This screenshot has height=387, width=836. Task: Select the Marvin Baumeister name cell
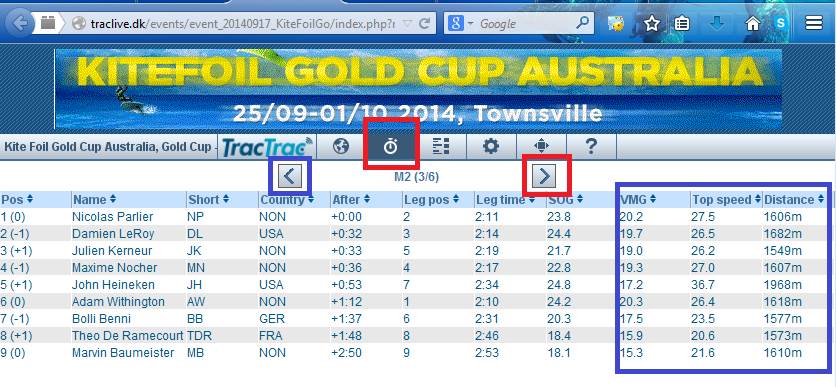click(x=123, y=353)
